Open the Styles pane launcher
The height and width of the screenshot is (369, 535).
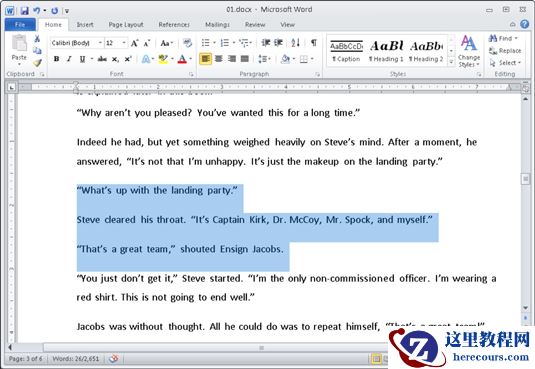[x=479, y=74]
